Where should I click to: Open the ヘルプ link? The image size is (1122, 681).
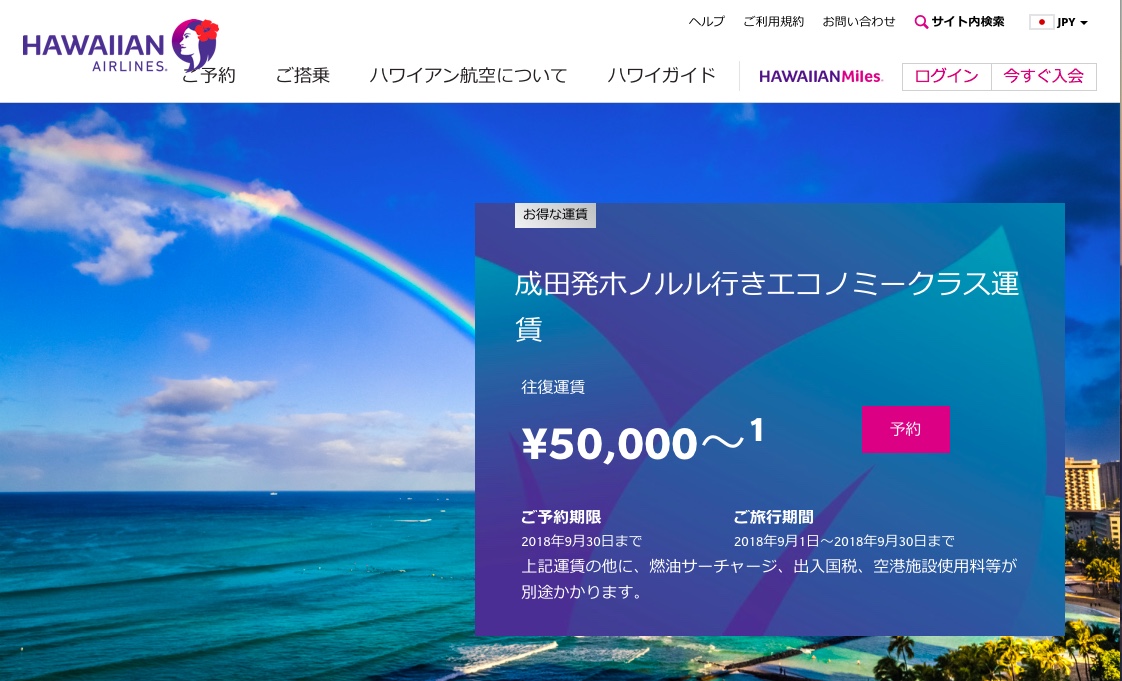(706, 21)
